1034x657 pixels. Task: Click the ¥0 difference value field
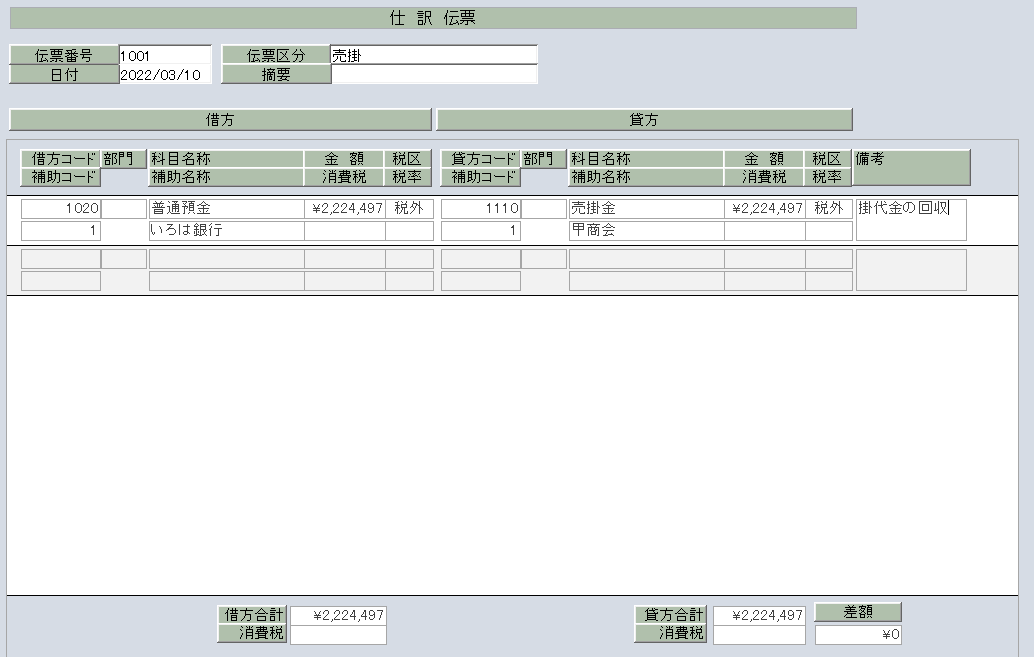coord(857,635)
